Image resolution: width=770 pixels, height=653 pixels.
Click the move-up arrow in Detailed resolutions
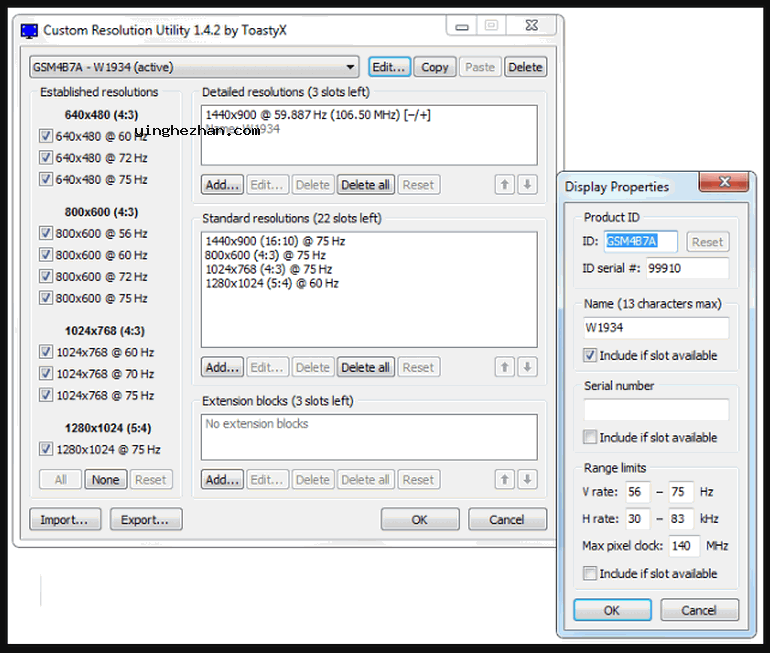tap(505, 184)
